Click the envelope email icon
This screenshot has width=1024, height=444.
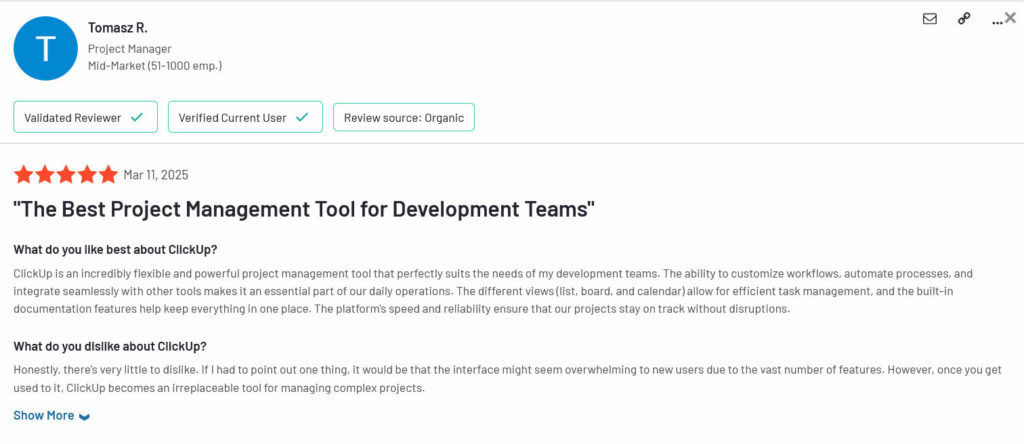[930, 18]
